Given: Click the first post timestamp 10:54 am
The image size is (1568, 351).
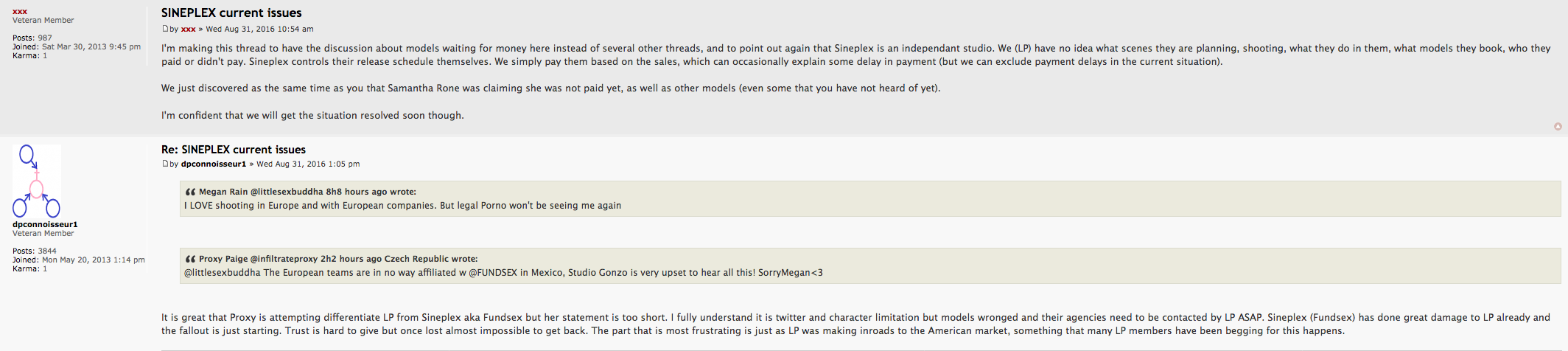Looking at the screenshot, I should pos(259,29).
